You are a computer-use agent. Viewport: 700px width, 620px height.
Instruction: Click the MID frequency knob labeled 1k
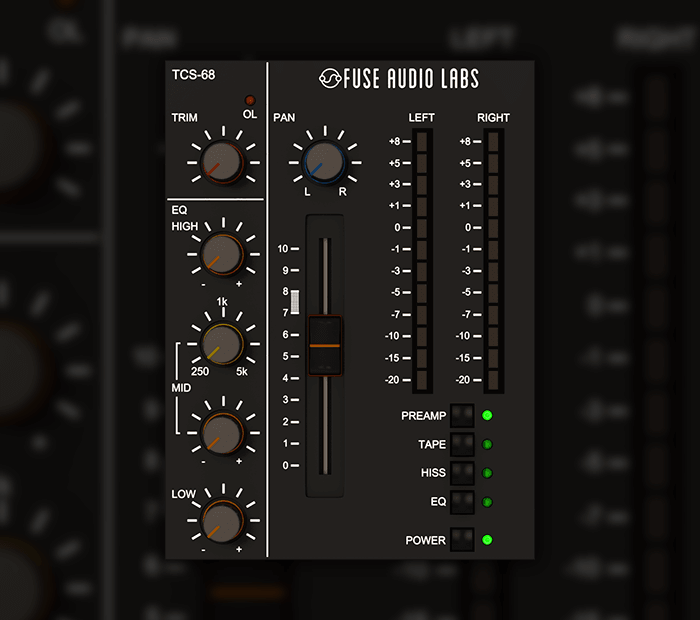(x=221, y=342)
